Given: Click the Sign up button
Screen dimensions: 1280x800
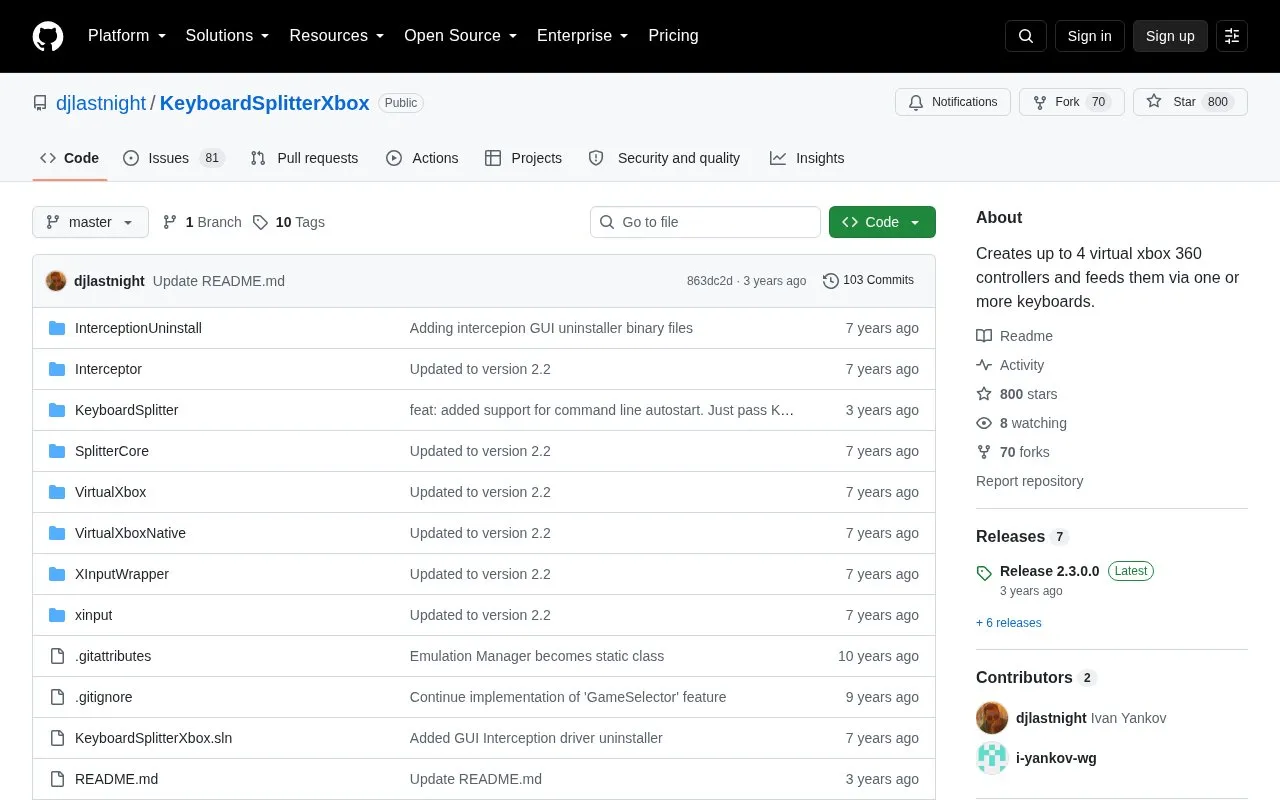Looking at the screenshot, I should click(x=1170, y=36).
